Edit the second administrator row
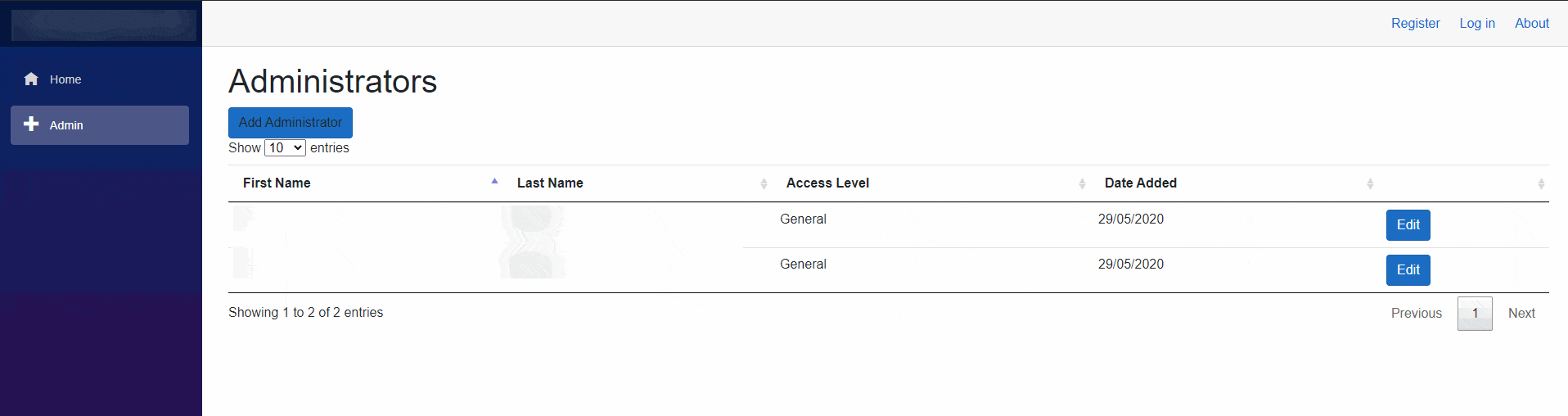Image resolution: width=1568 pixels, height=416 pixels. click(x=1408, y=270)
